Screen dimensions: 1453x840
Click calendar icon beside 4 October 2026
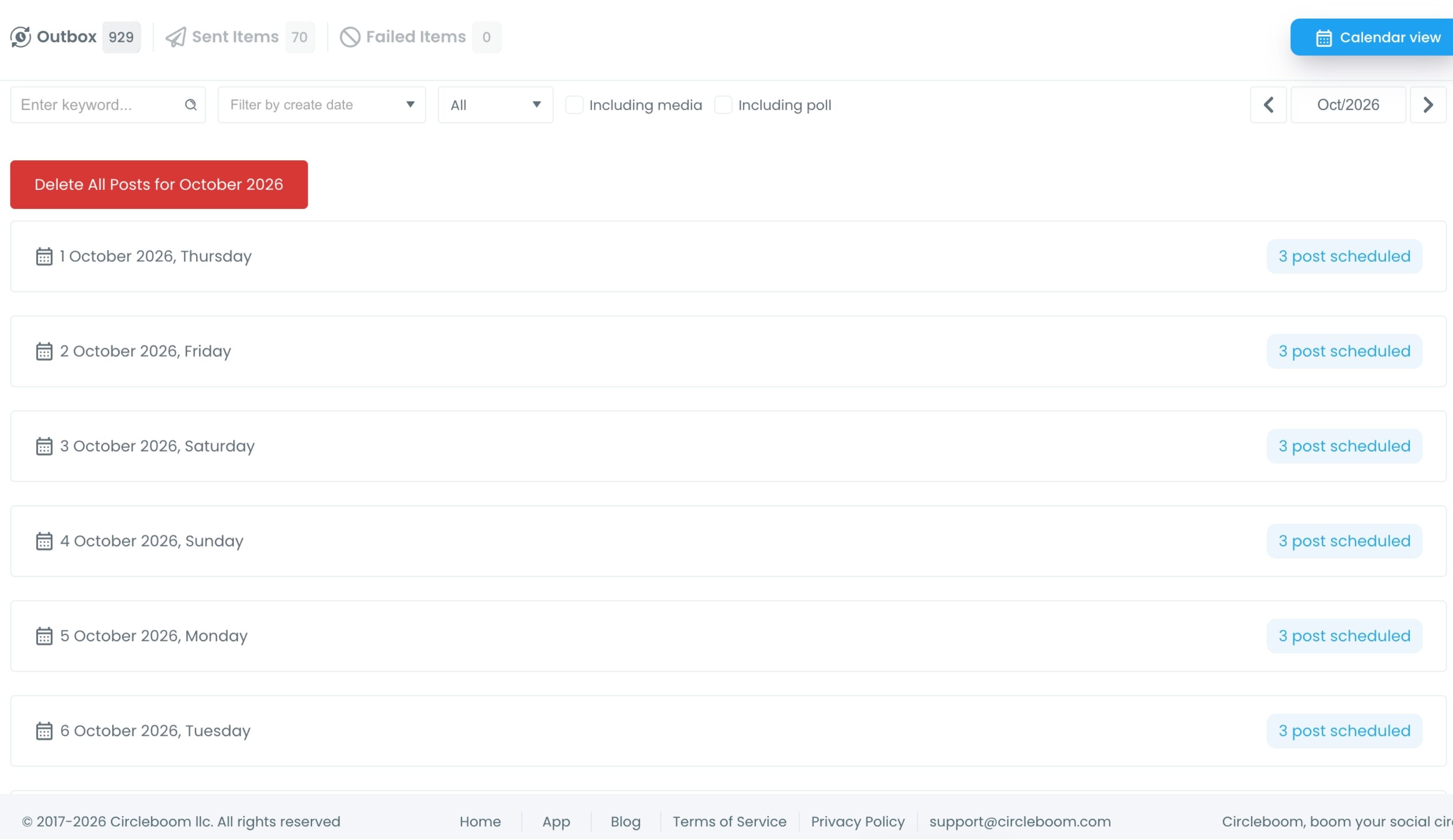point(44,541)
